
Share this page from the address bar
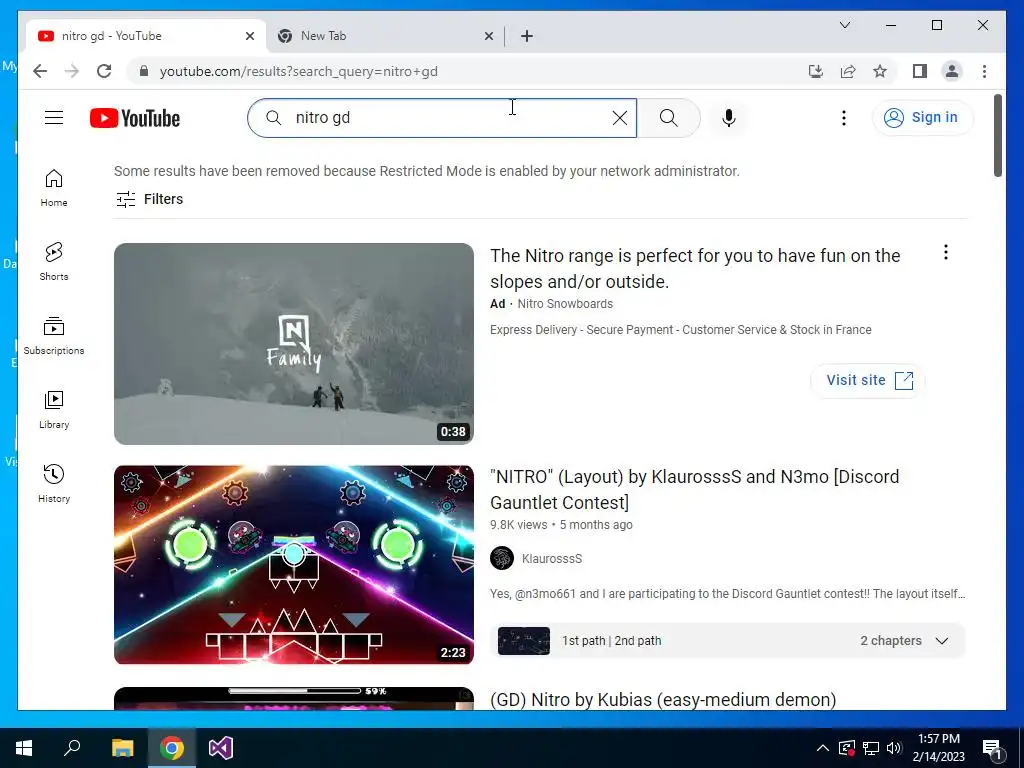pos(848,71)
